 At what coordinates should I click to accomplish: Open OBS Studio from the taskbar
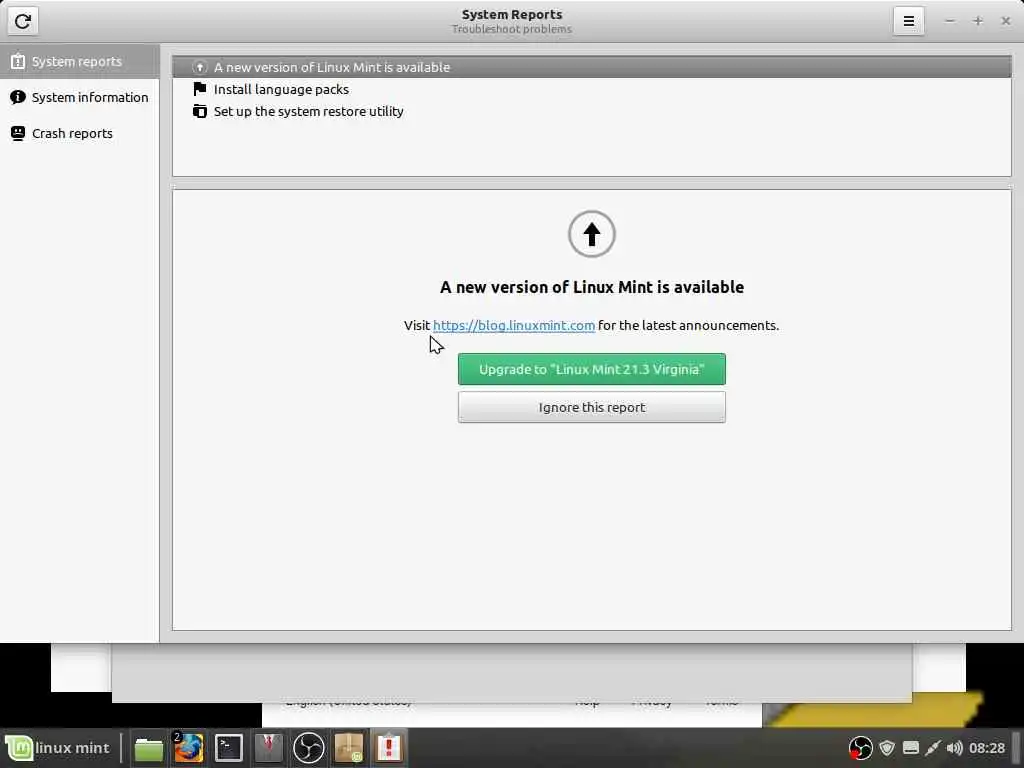(308, 748)
